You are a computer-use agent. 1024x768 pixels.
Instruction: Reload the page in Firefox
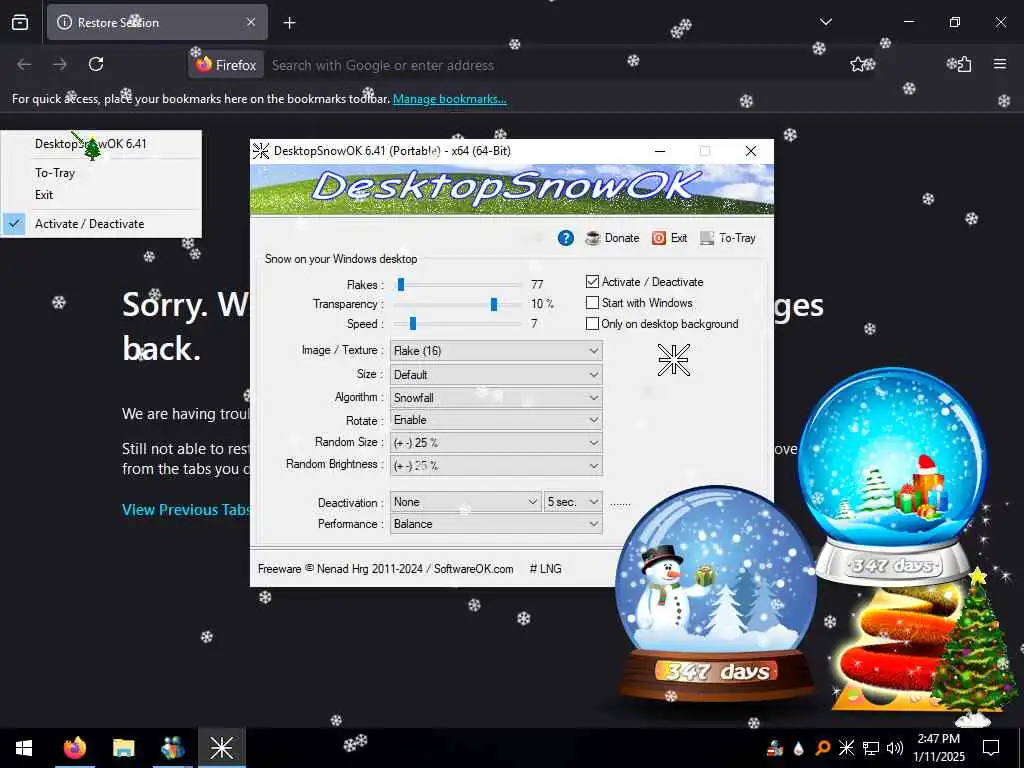[96, 64]
